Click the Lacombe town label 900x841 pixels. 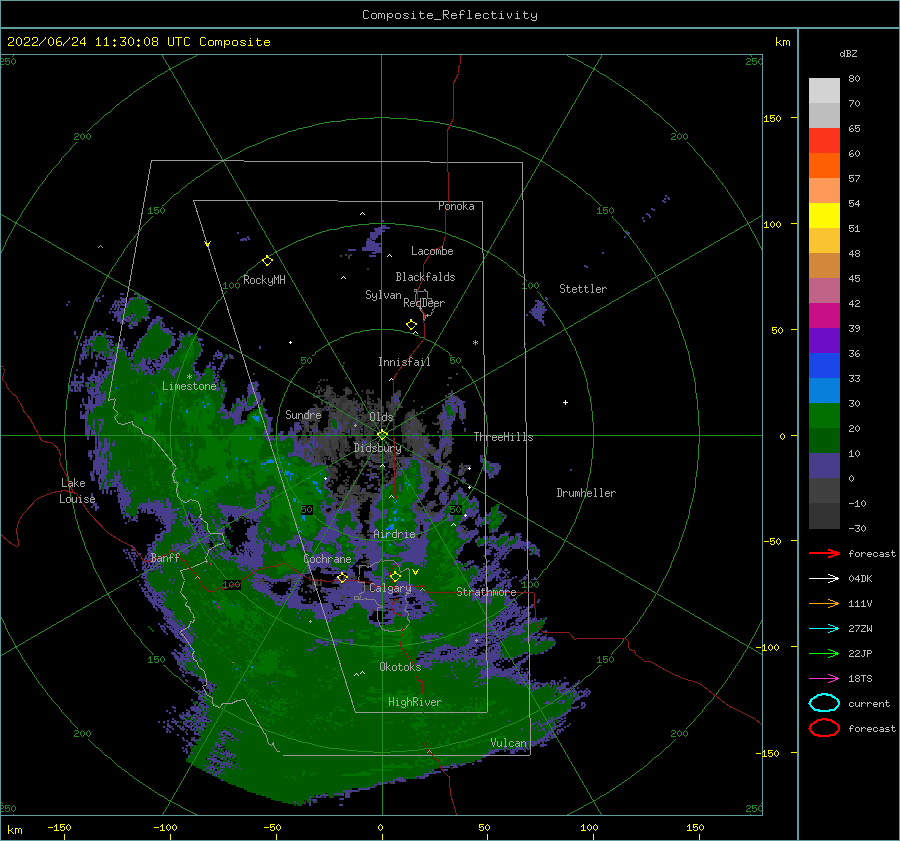[432, 251]
